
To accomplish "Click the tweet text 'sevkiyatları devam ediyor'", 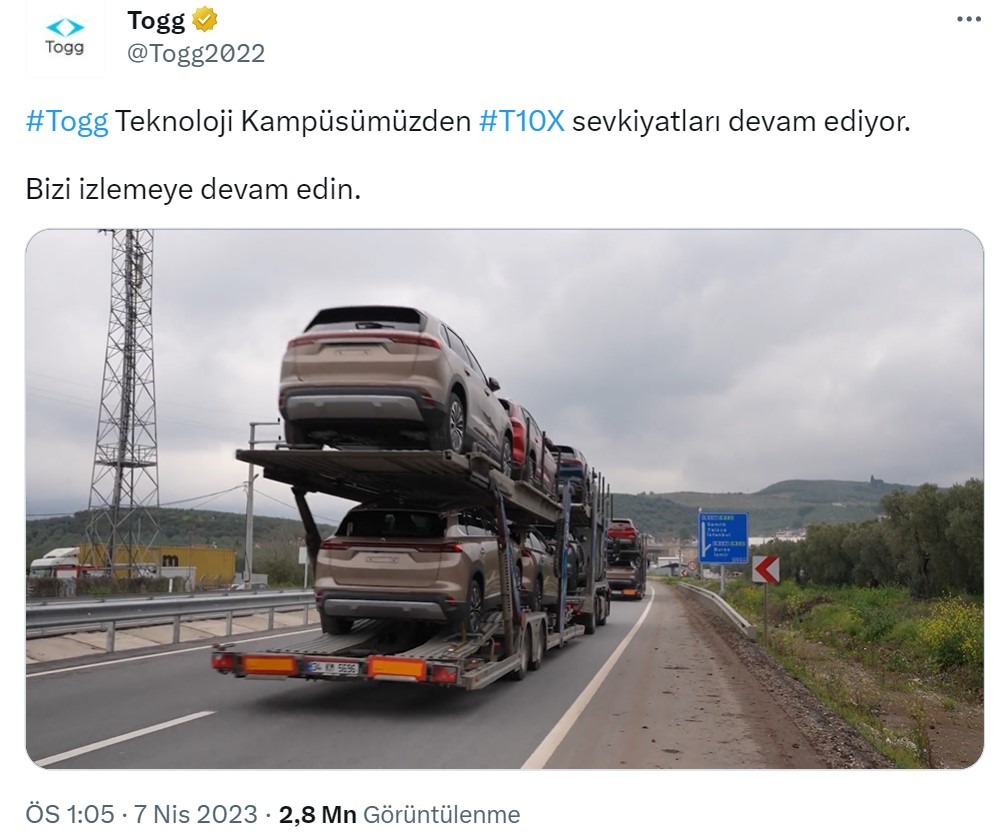I will click(740, 121).
